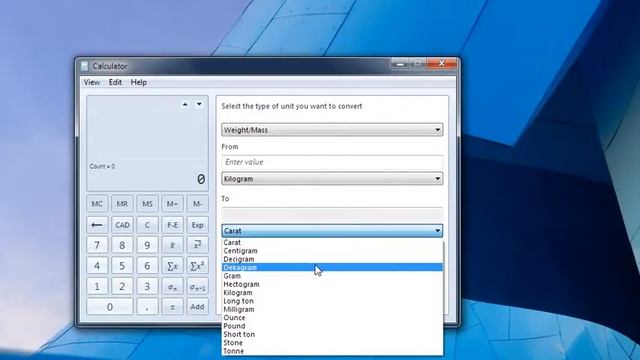640x360 pixels.
Task: Click the Add button
Action: [198, 307]
